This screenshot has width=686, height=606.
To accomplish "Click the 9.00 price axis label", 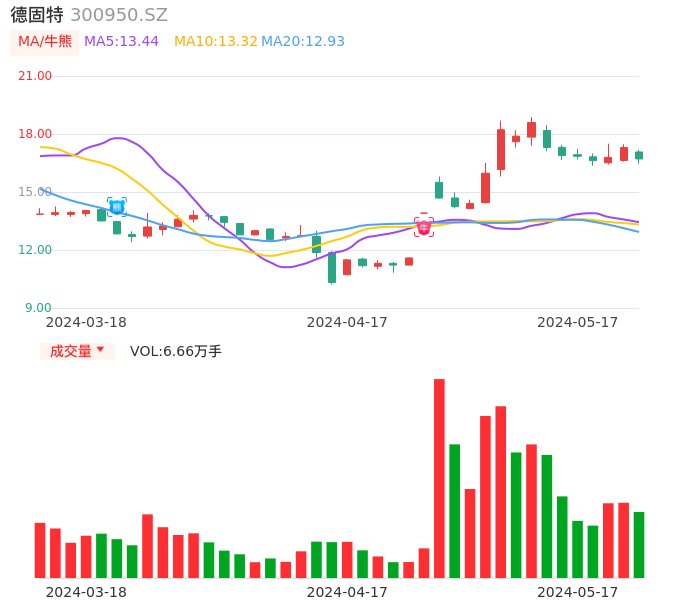I will point(39,308).
